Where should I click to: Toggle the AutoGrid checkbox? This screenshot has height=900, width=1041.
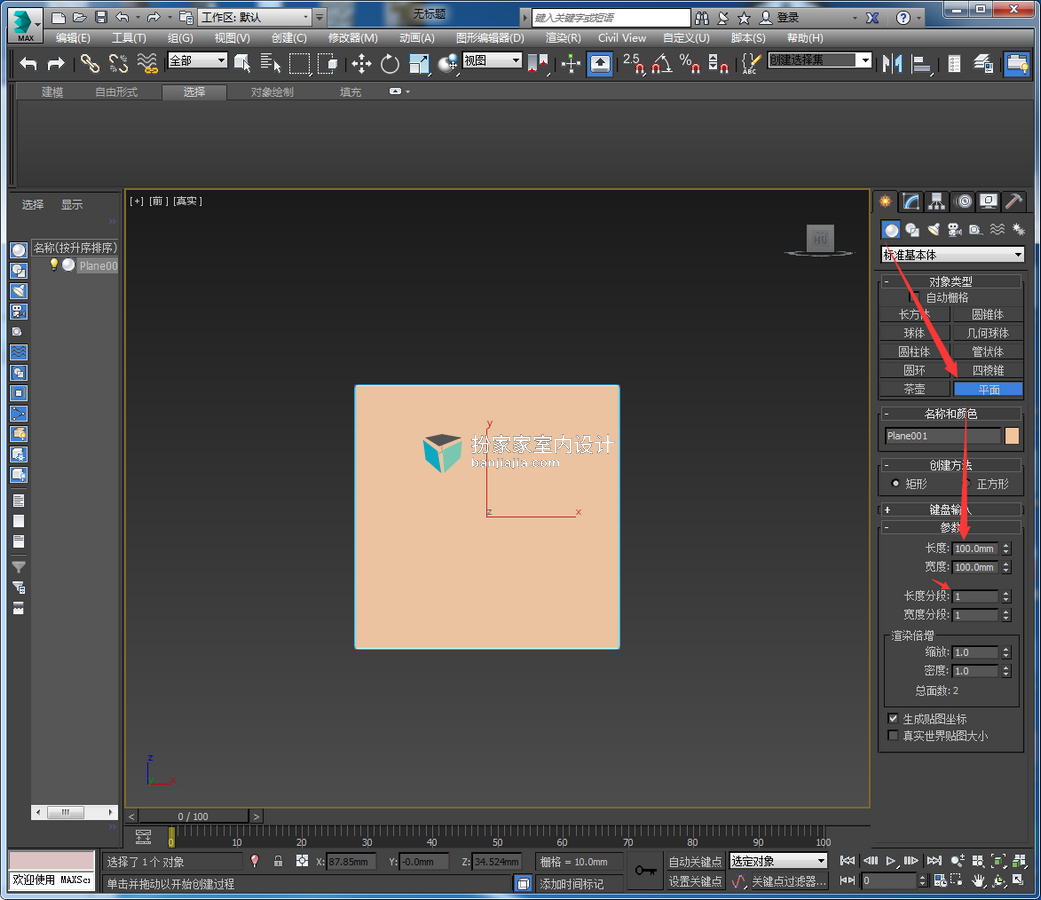coord(915,297)
